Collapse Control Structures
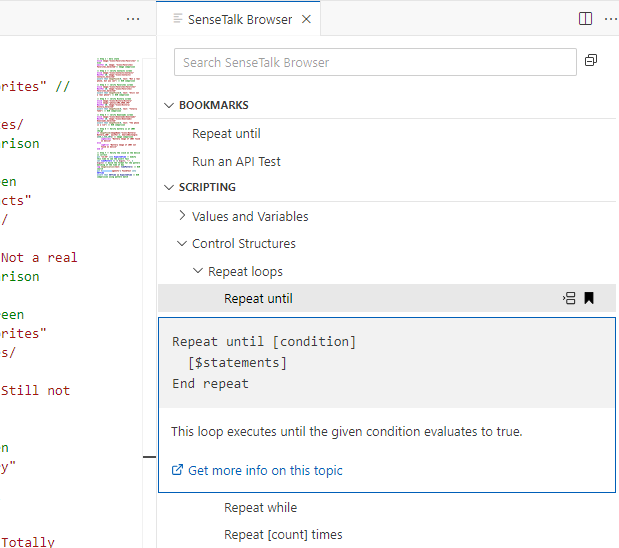This screenshot has height=548, width=619. pyautogui.click(x=182, y=243)
